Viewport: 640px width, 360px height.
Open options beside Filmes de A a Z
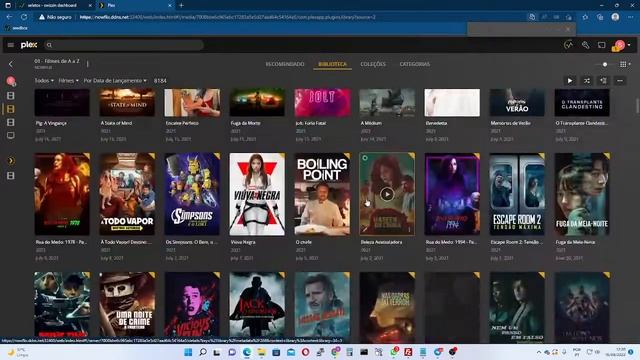click(x=87, y=64)
